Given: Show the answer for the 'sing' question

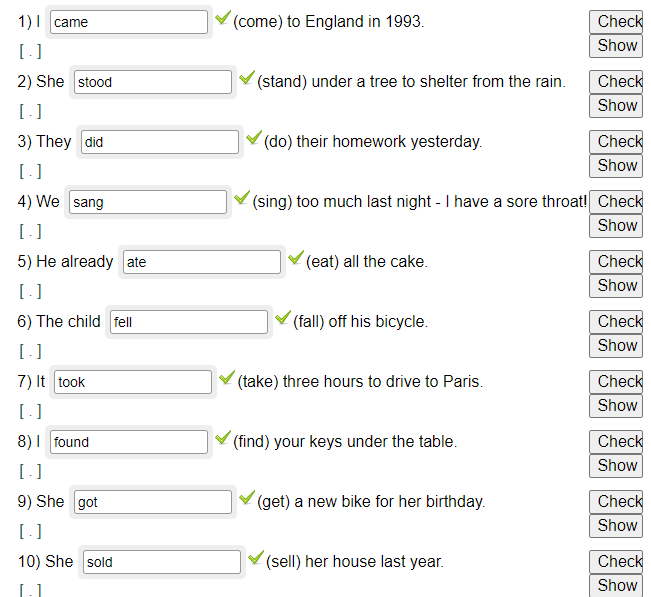Looking at the screenshot, I should pos(617,226).
